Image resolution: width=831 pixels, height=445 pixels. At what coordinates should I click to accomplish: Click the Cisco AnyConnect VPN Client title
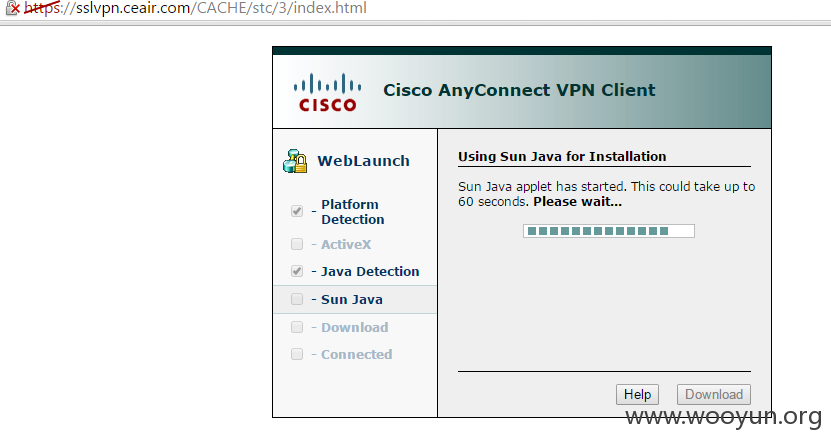(x=519, y=90)
